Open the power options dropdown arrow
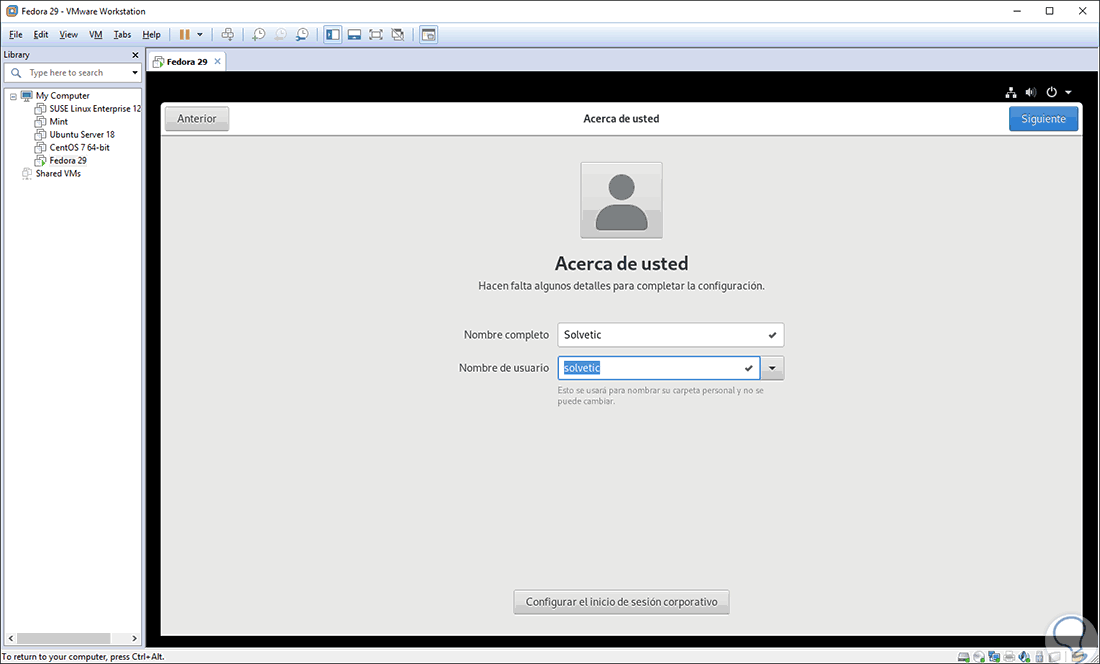The height and width of the screenshot is (664, 1100). click(x=1066, y=92)
